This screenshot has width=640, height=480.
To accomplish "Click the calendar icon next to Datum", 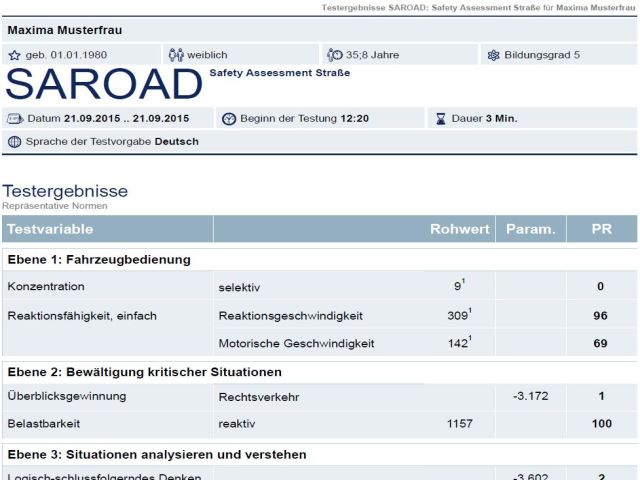I will 15,119.
